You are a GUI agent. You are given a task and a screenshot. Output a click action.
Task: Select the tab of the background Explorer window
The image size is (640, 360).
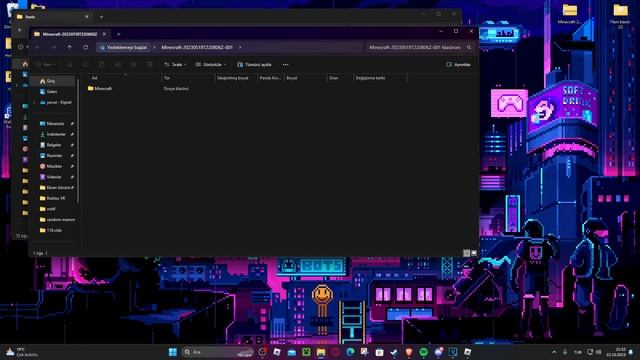52,17
